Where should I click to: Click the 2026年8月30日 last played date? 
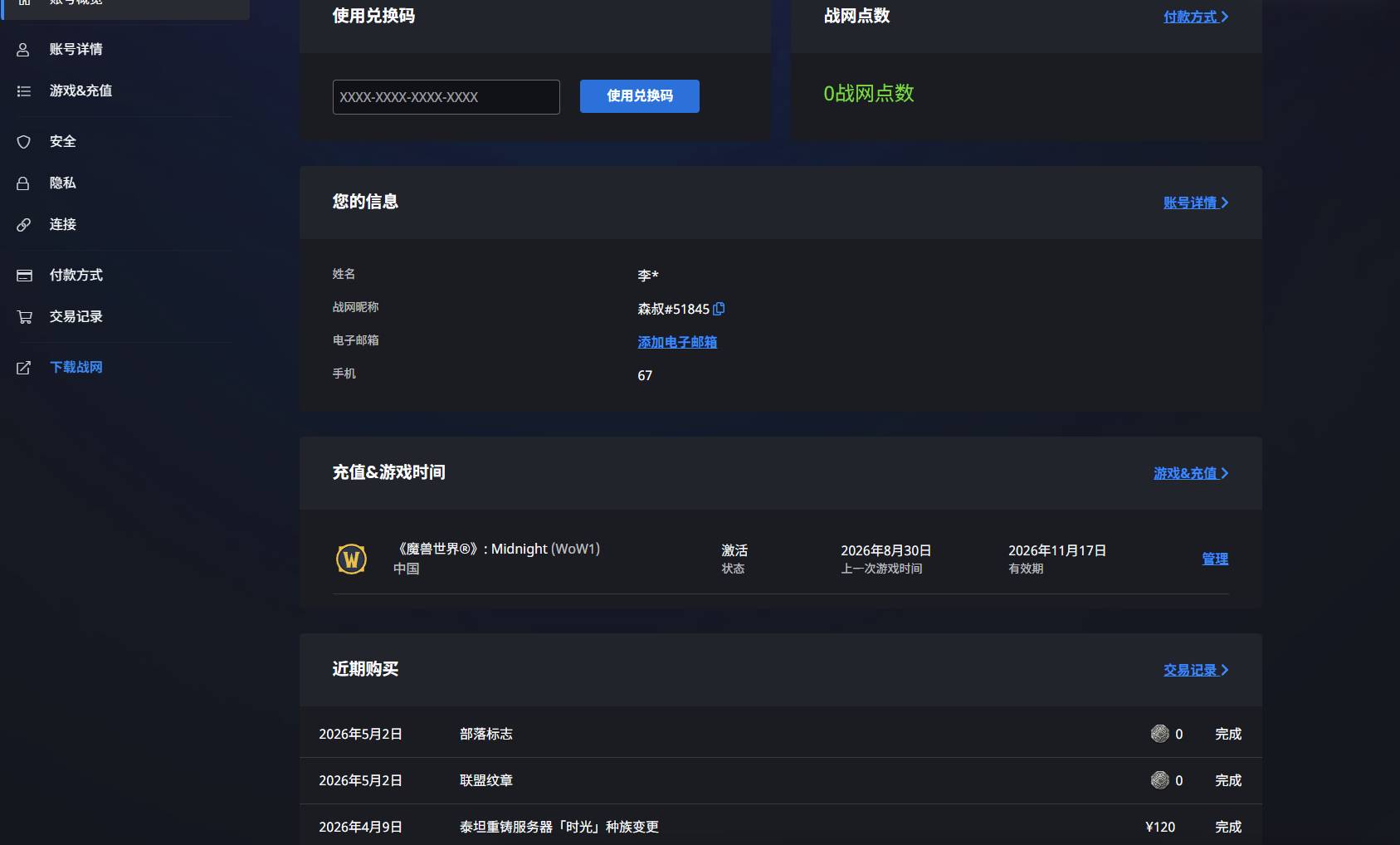pyautogui.click(x=885, y=550)
